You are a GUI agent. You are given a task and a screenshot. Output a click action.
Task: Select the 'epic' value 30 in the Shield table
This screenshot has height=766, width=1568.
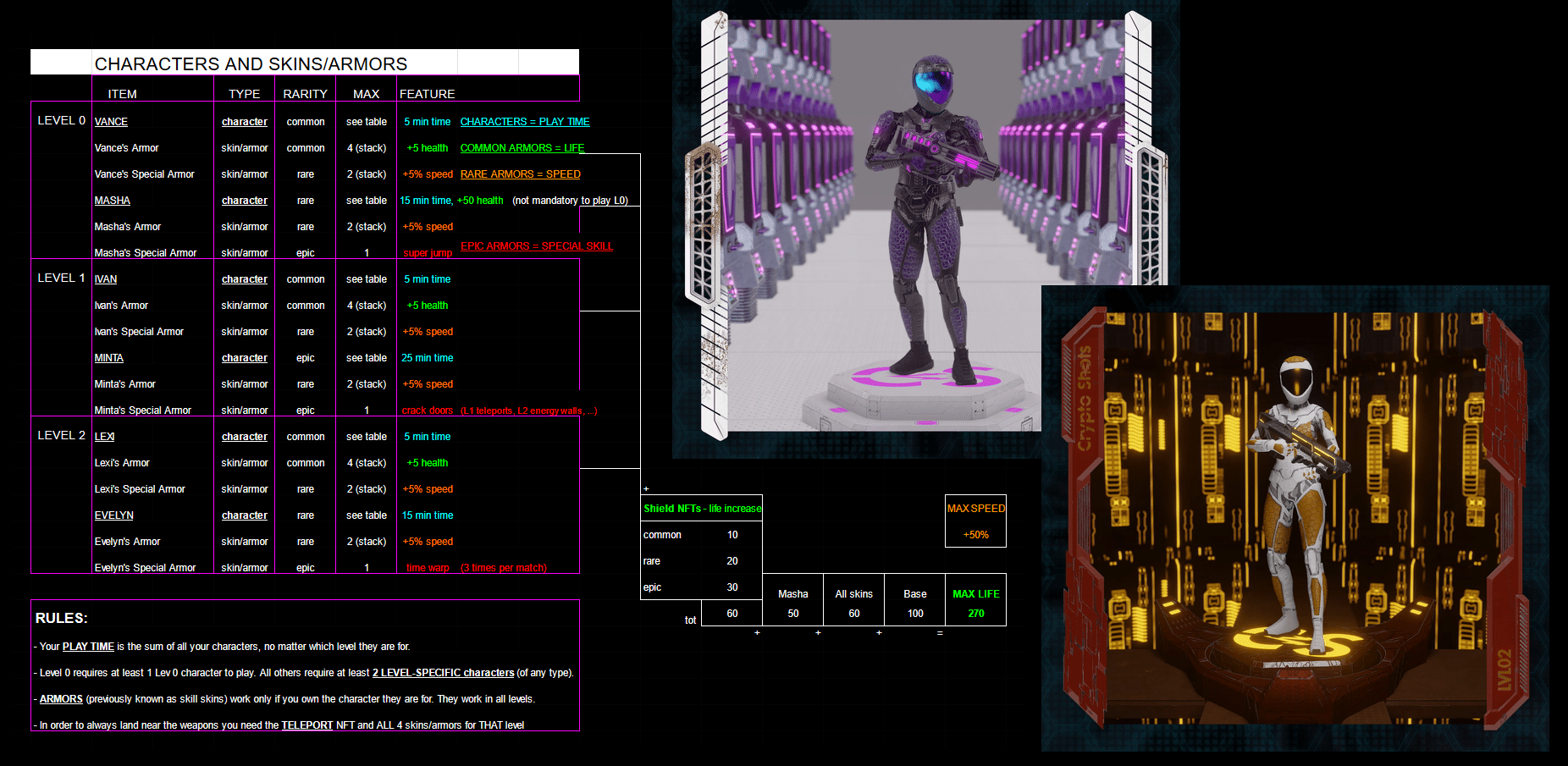point(732,587)
